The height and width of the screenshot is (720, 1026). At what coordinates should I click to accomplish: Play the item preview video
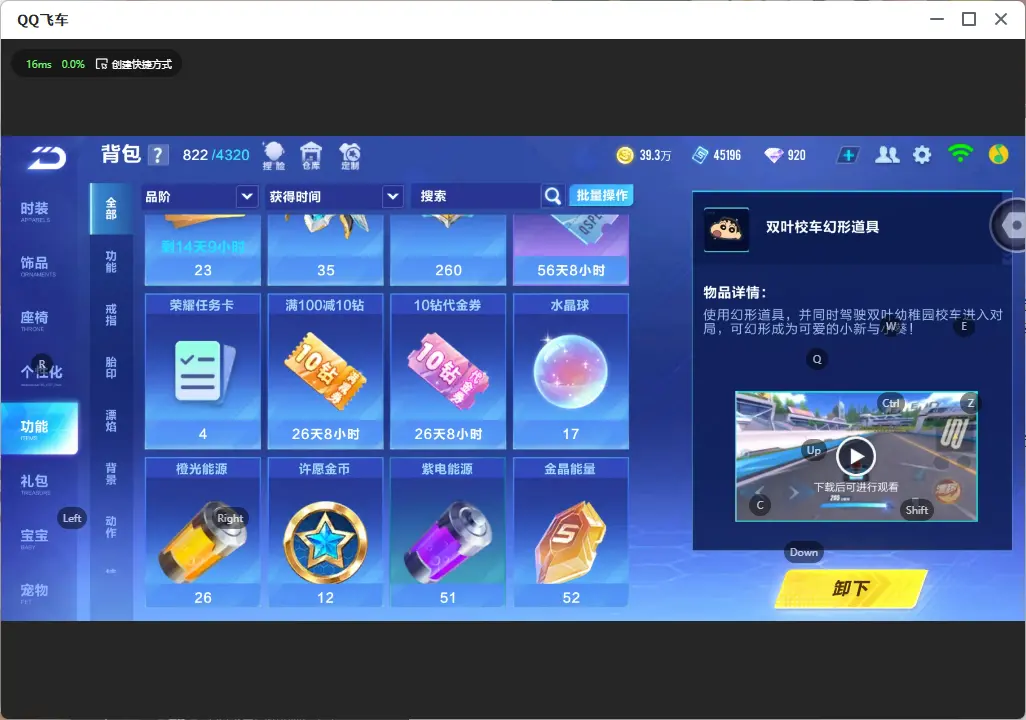[856, 456]
